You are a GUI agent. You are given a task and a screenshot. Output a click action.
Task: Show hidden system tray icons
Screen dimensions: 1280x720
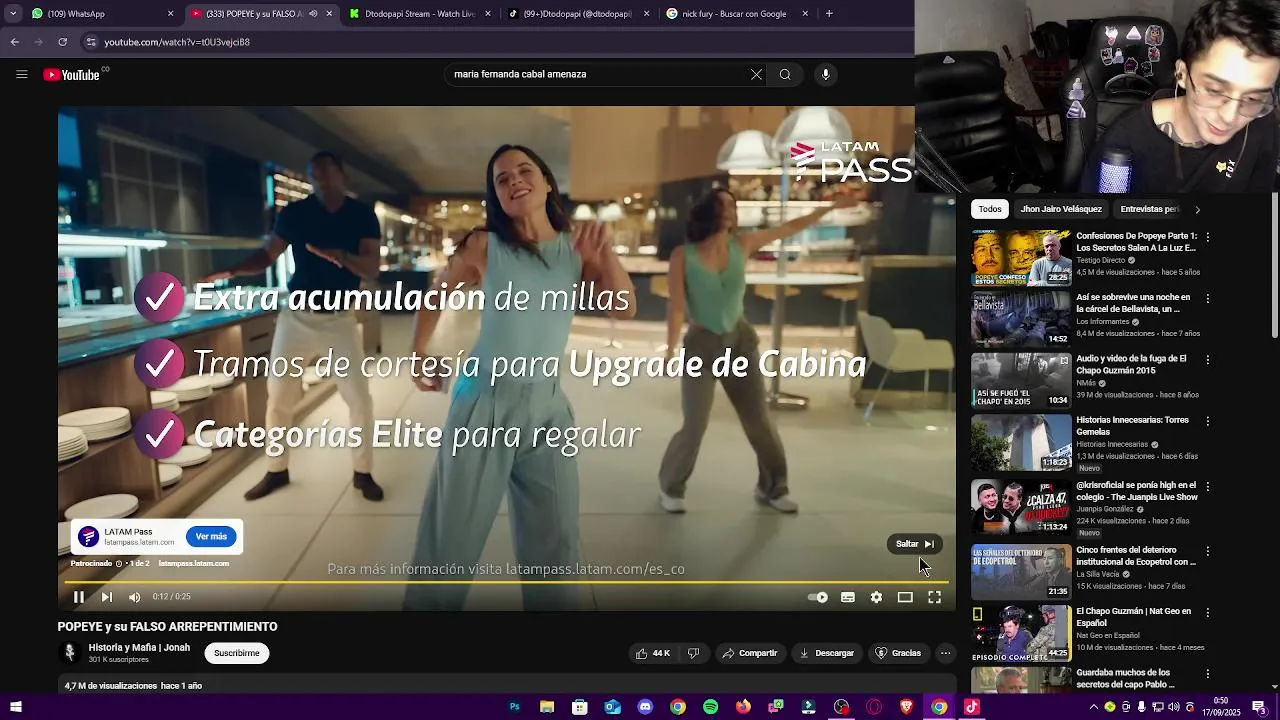(1093, 707)
